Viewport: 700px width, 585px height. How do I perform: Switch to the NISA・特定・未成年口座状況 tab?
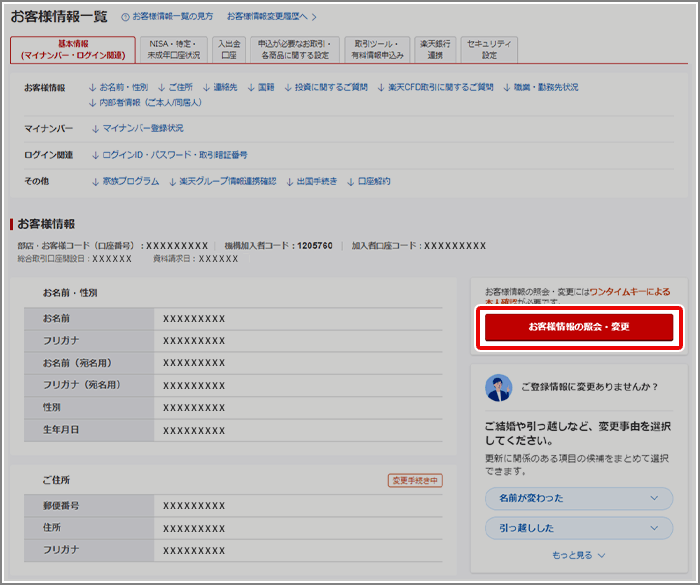[x=174, y=50]
